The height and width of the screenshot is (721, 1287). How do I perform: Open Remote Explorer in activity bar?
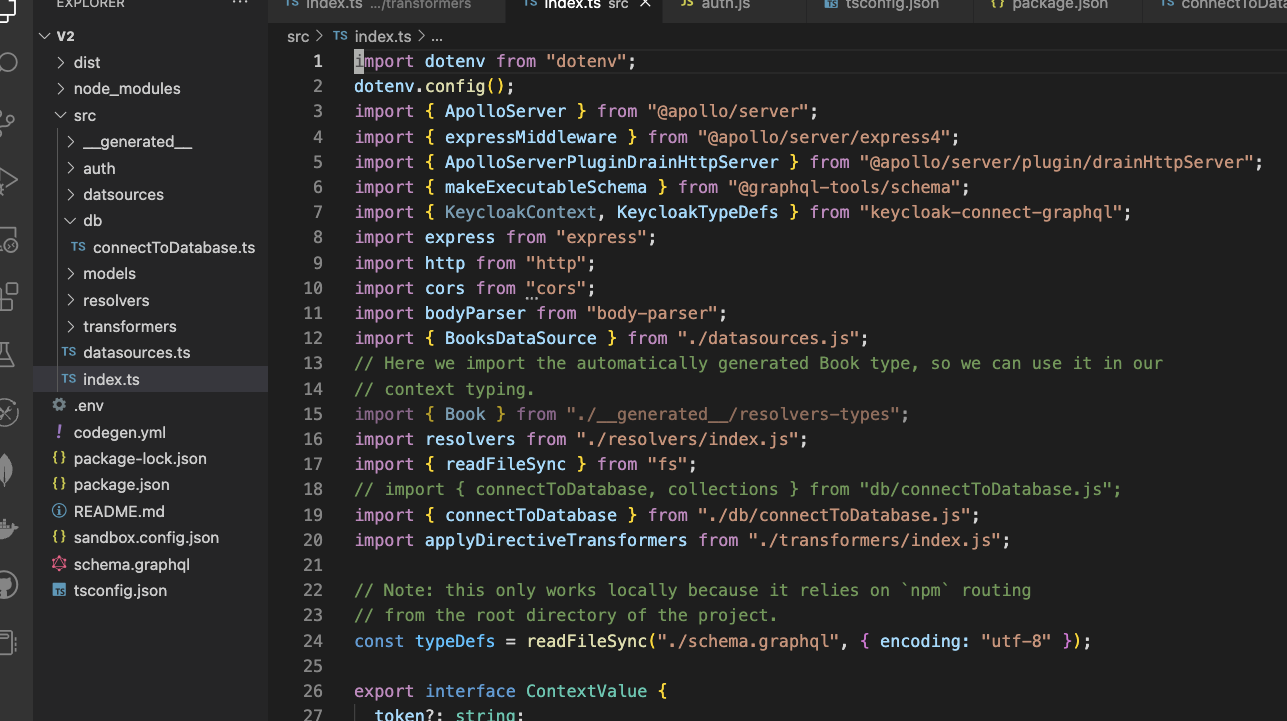pyautogui.click(x=7, y=239)
